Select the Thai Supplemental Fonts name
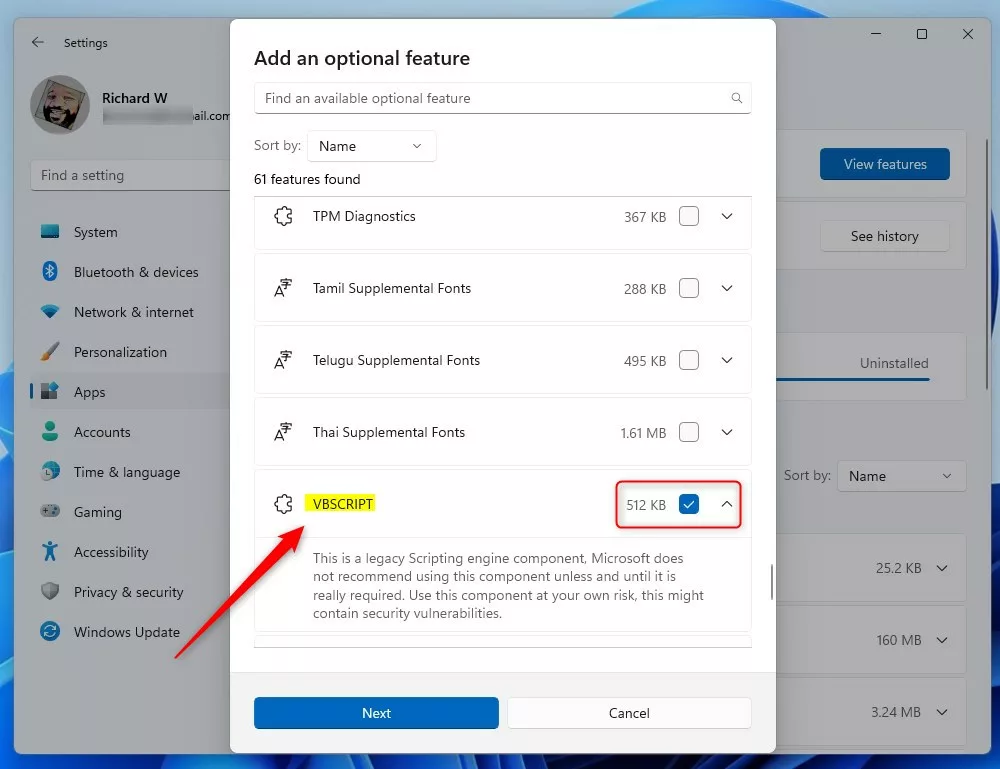The image size is (1000, 769). (388, 432)
